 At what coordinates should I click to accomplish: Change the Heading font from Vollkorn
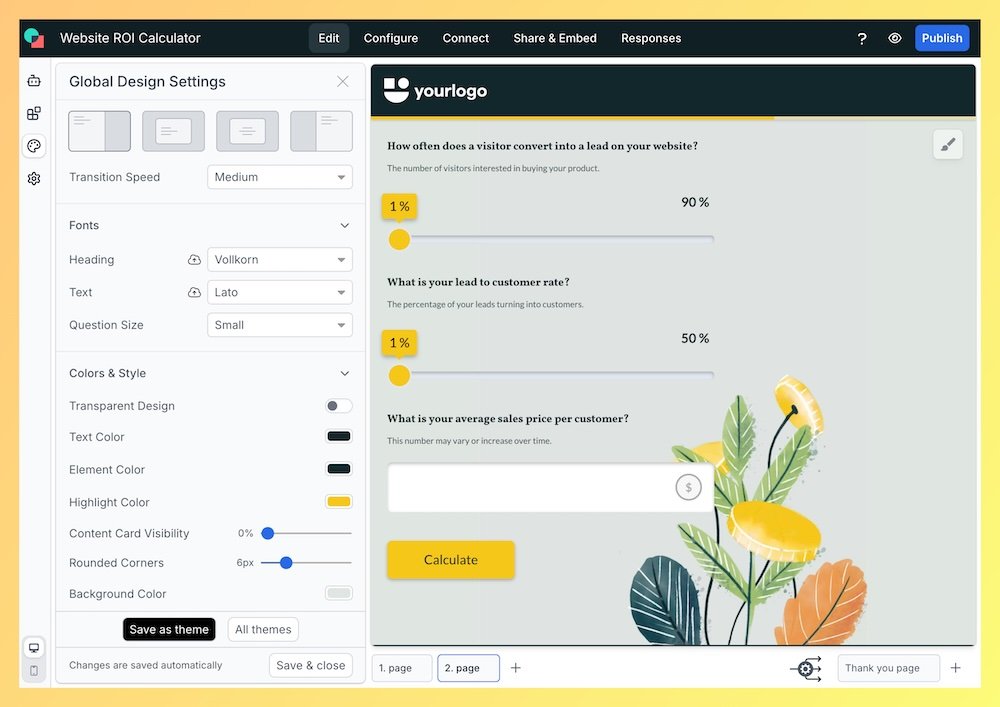click(x=279, y=259)
